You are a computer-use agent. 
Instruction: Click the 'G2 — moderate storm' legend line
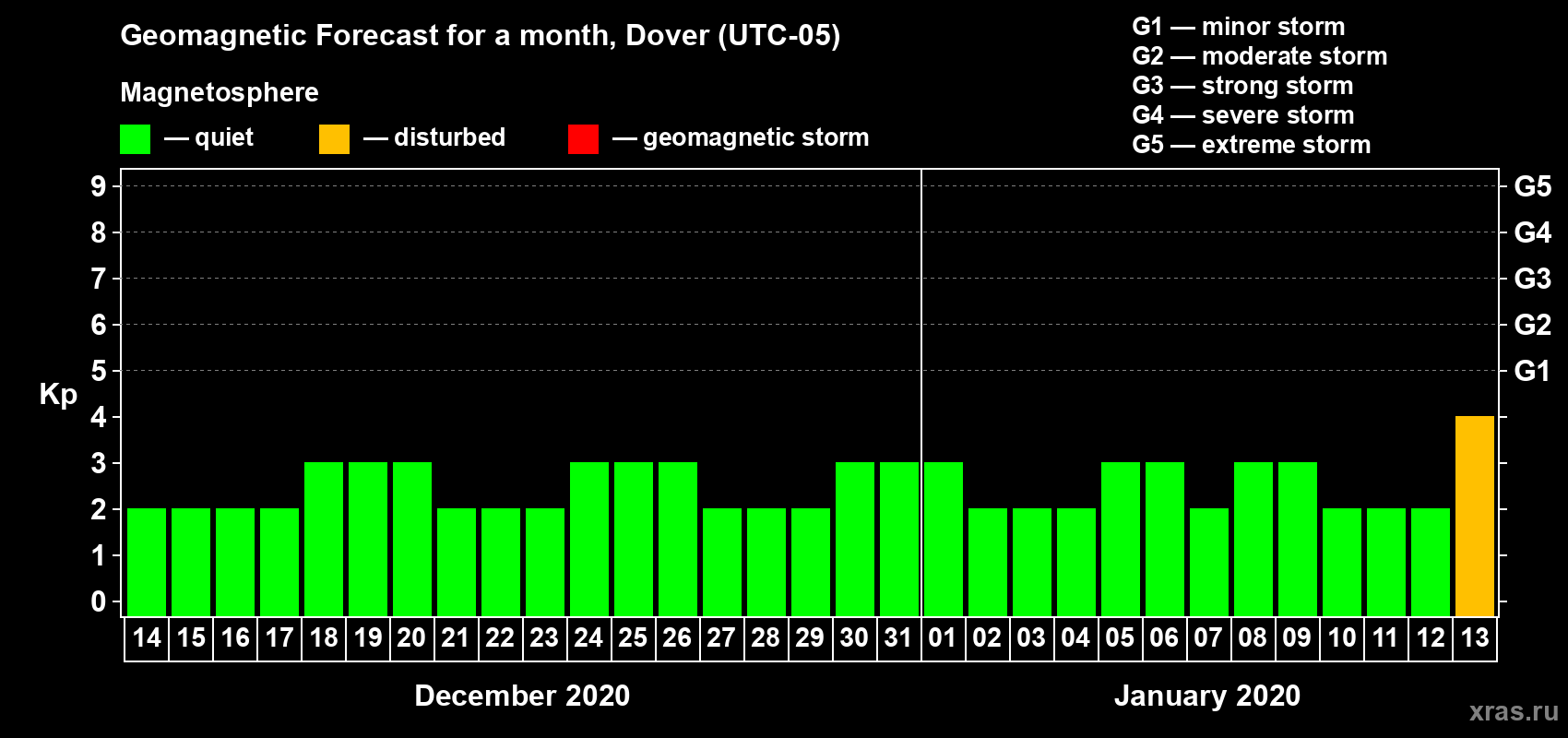1260,56
